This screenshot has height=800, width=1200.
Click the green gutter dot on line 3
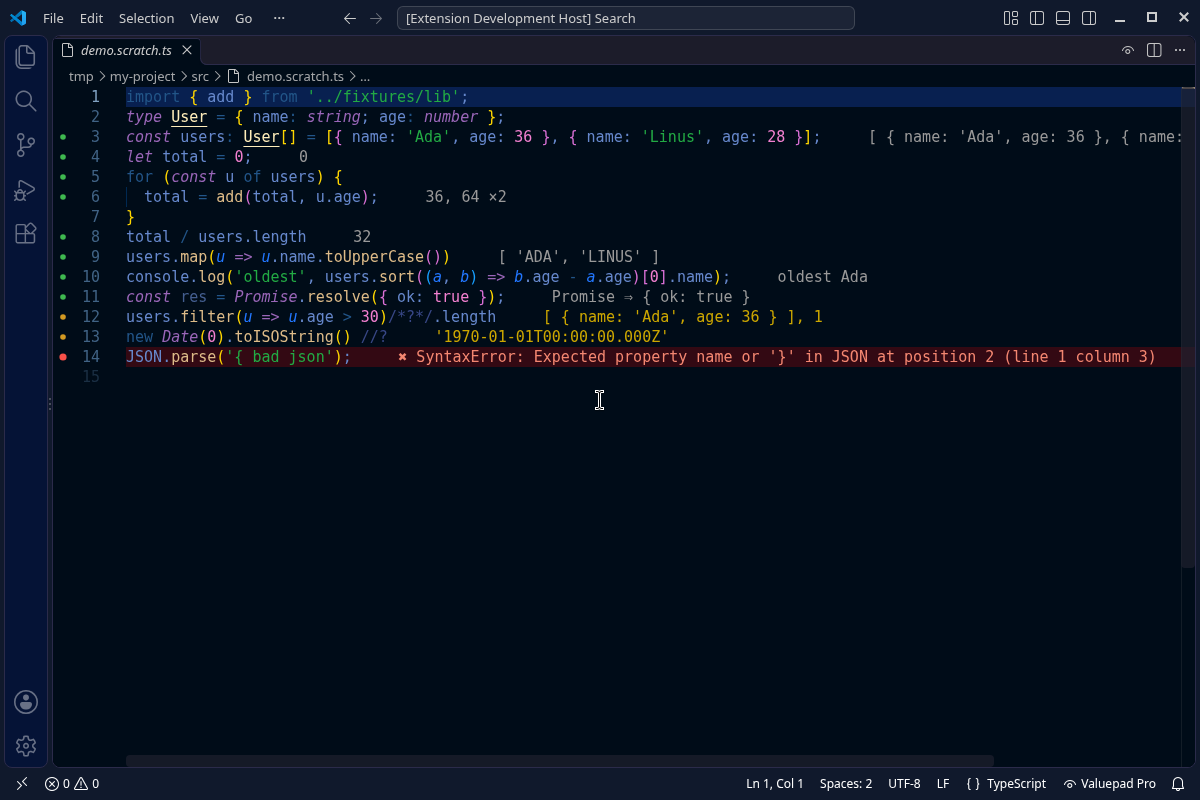(x=63, y=136)
